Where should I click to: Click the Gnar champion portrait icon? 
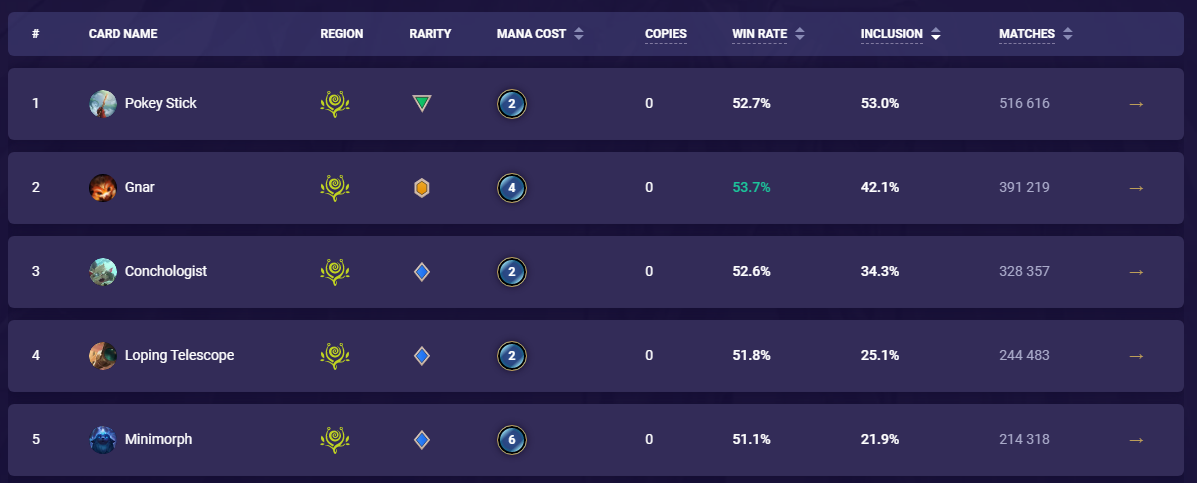(103, 187)
